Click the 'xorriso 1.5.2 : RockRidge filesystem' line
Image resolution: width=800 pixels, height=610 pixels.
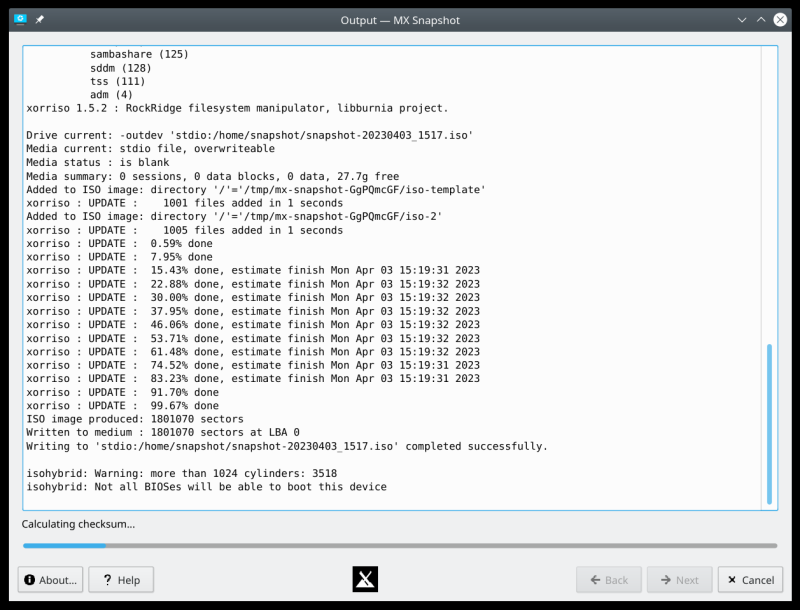[x=237, y=108]
